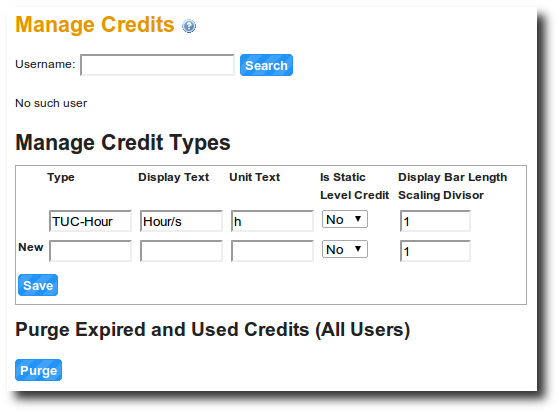Viewport: 560px width, 414px height.
Task: Click scaling divisor field in TUC-Hour row
Action: [435, 221]
